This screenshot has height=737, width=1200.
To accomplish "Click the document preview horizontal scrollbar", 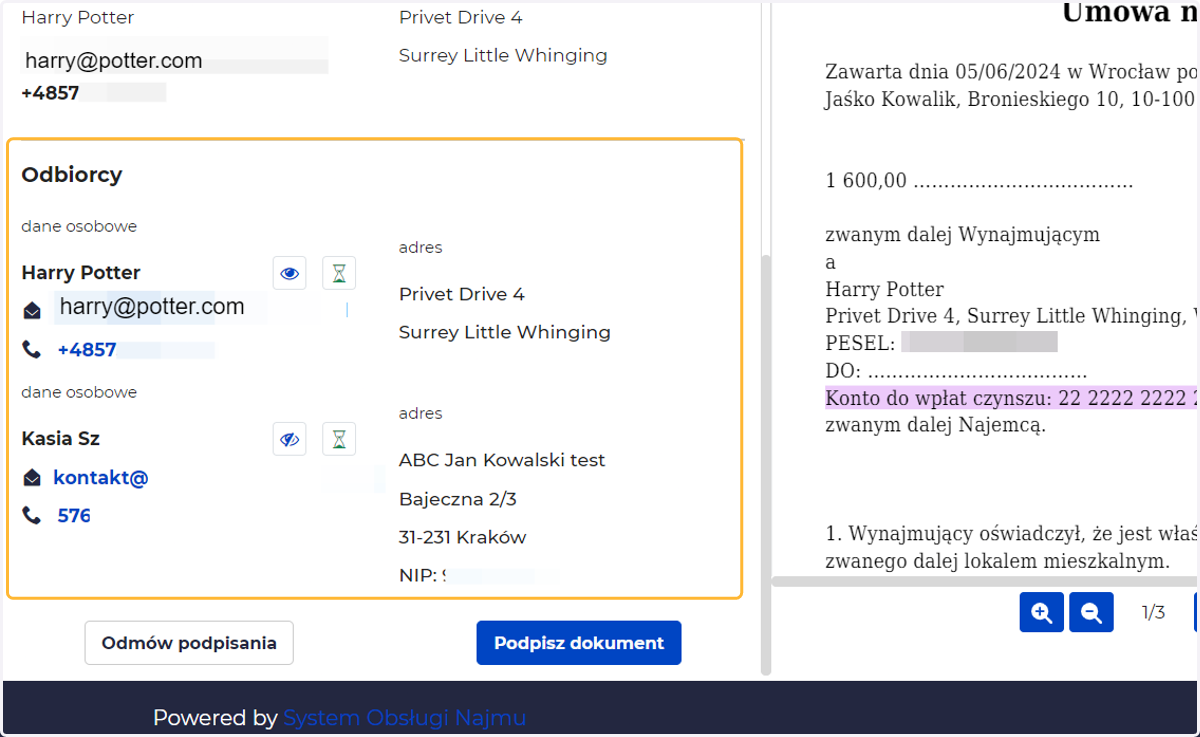I will pyautogui.click(x=985, y=581).
